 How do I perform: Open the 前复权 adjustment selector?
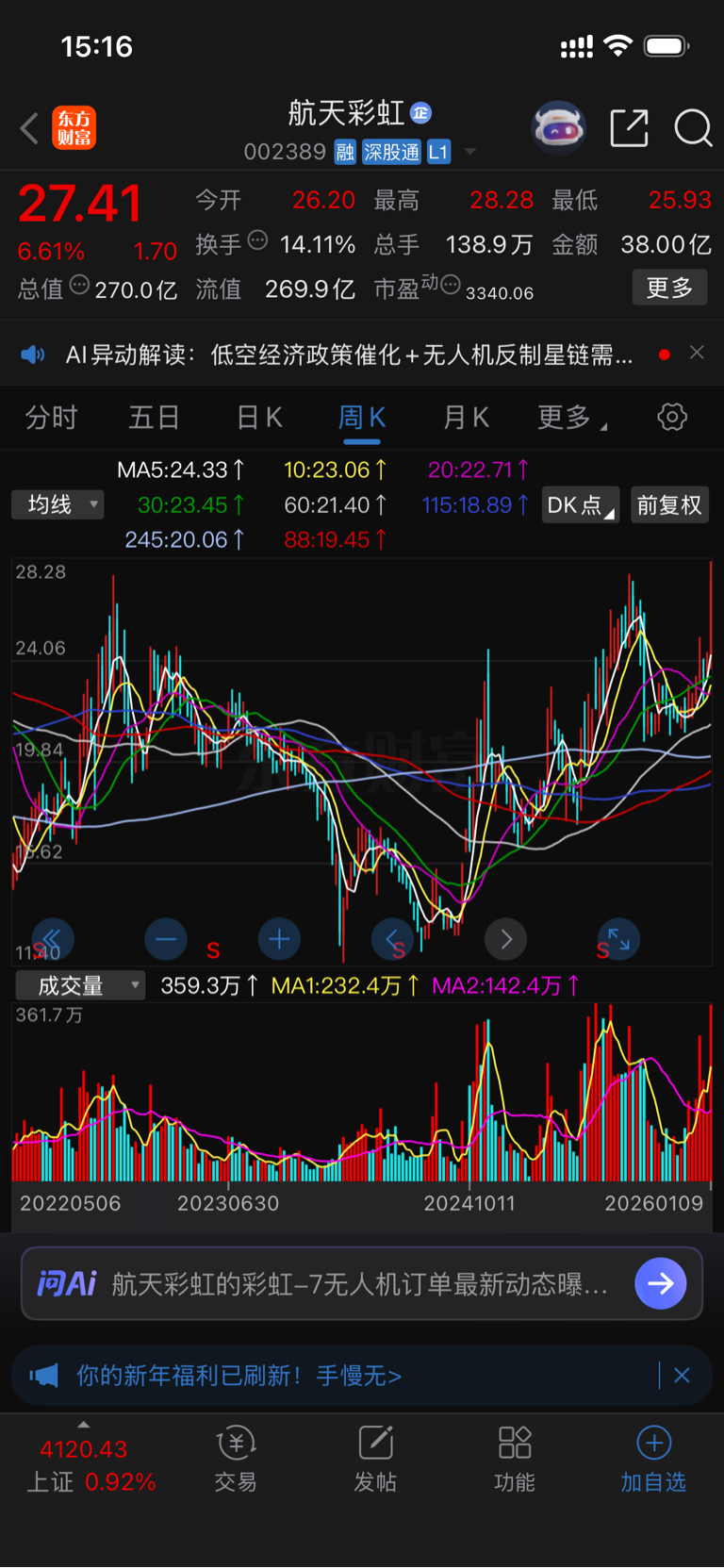click(668, 505)
